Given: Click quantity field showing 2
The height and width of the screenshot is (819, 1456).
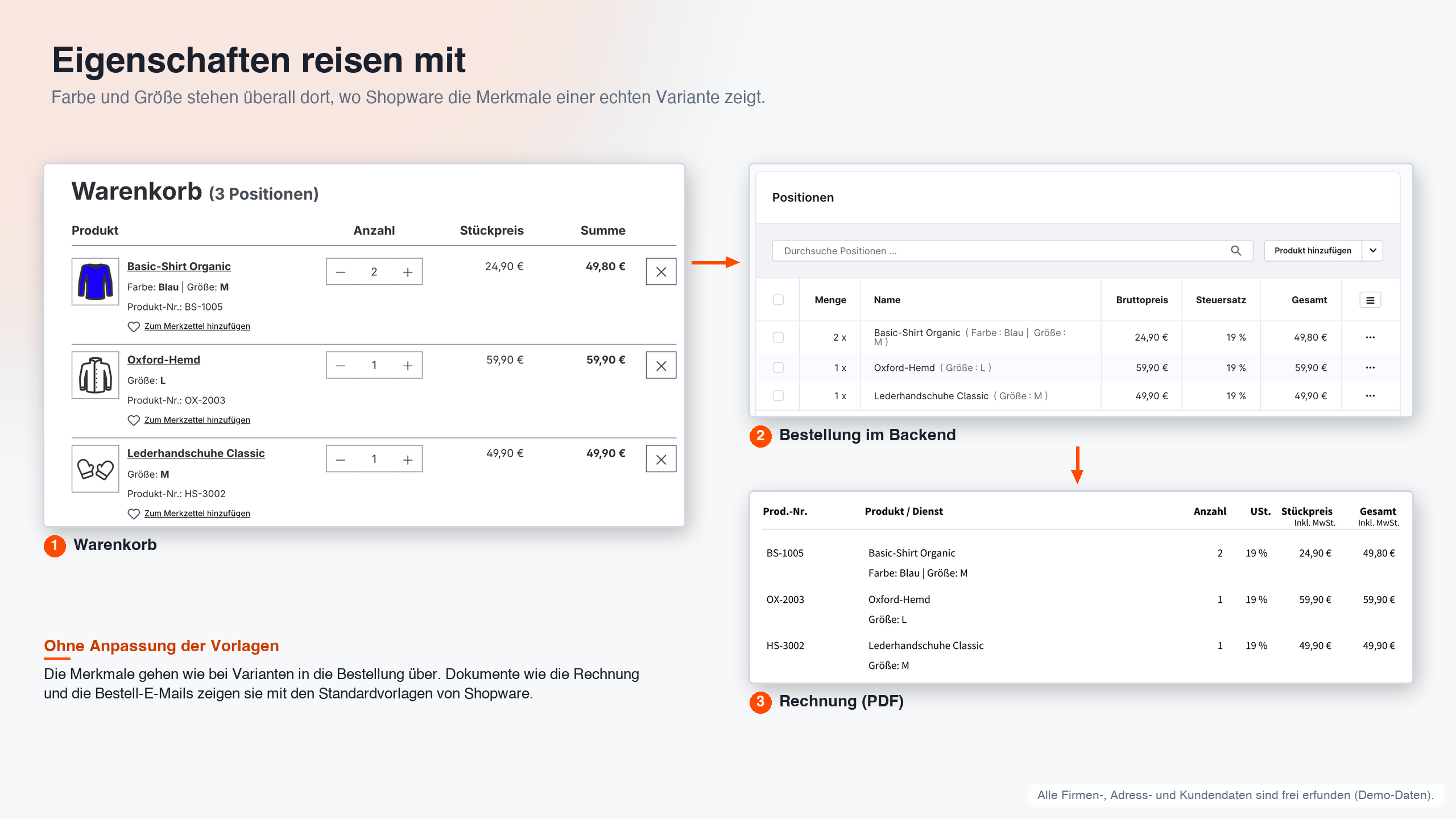Looking at the screenshot, I should (374, 272).
